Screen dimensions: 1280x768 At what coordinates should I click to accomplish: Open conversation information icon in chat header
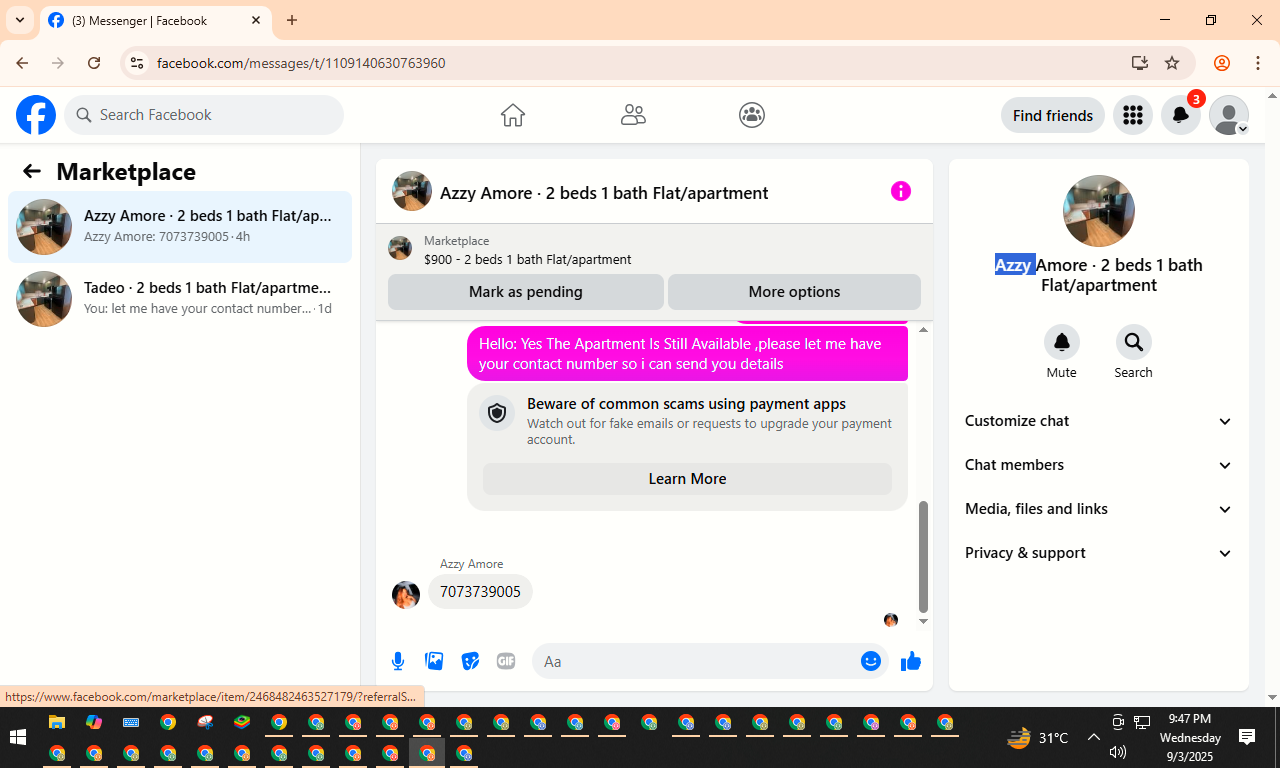coord(901,191)
